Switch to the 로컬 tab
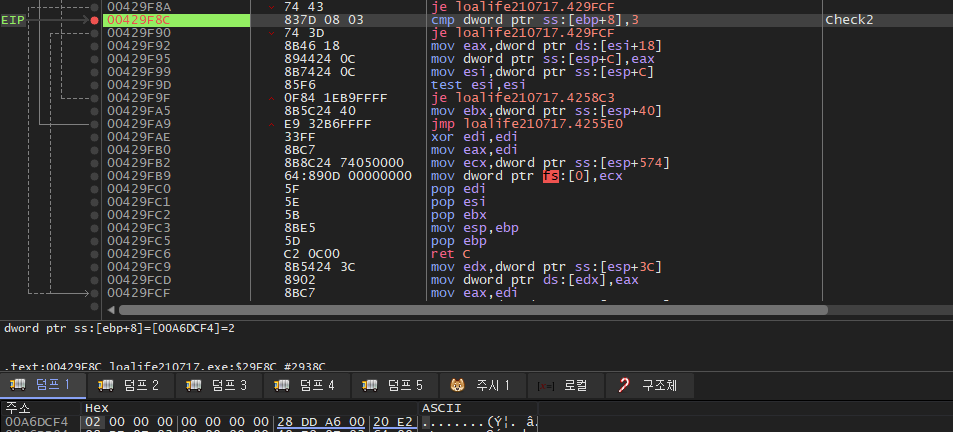Viewport: 953px width, 432px height. click(565, 385)
